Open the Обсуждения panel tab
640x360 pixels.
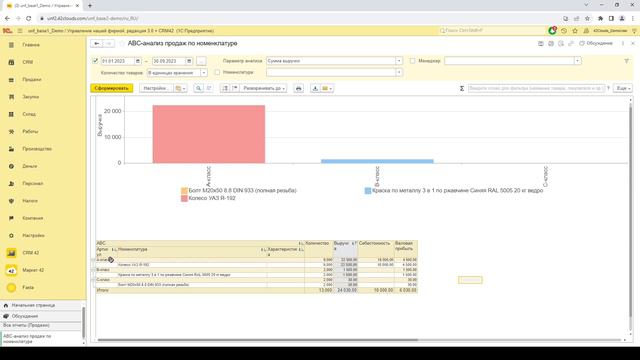[41, 316]
